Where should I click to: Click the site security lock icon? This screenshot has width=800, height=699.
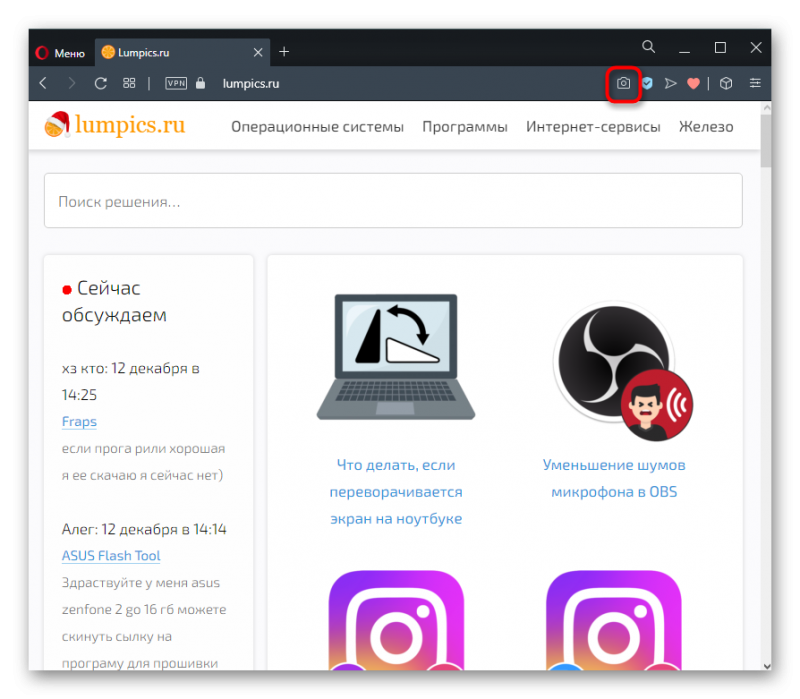pos(201,83)
